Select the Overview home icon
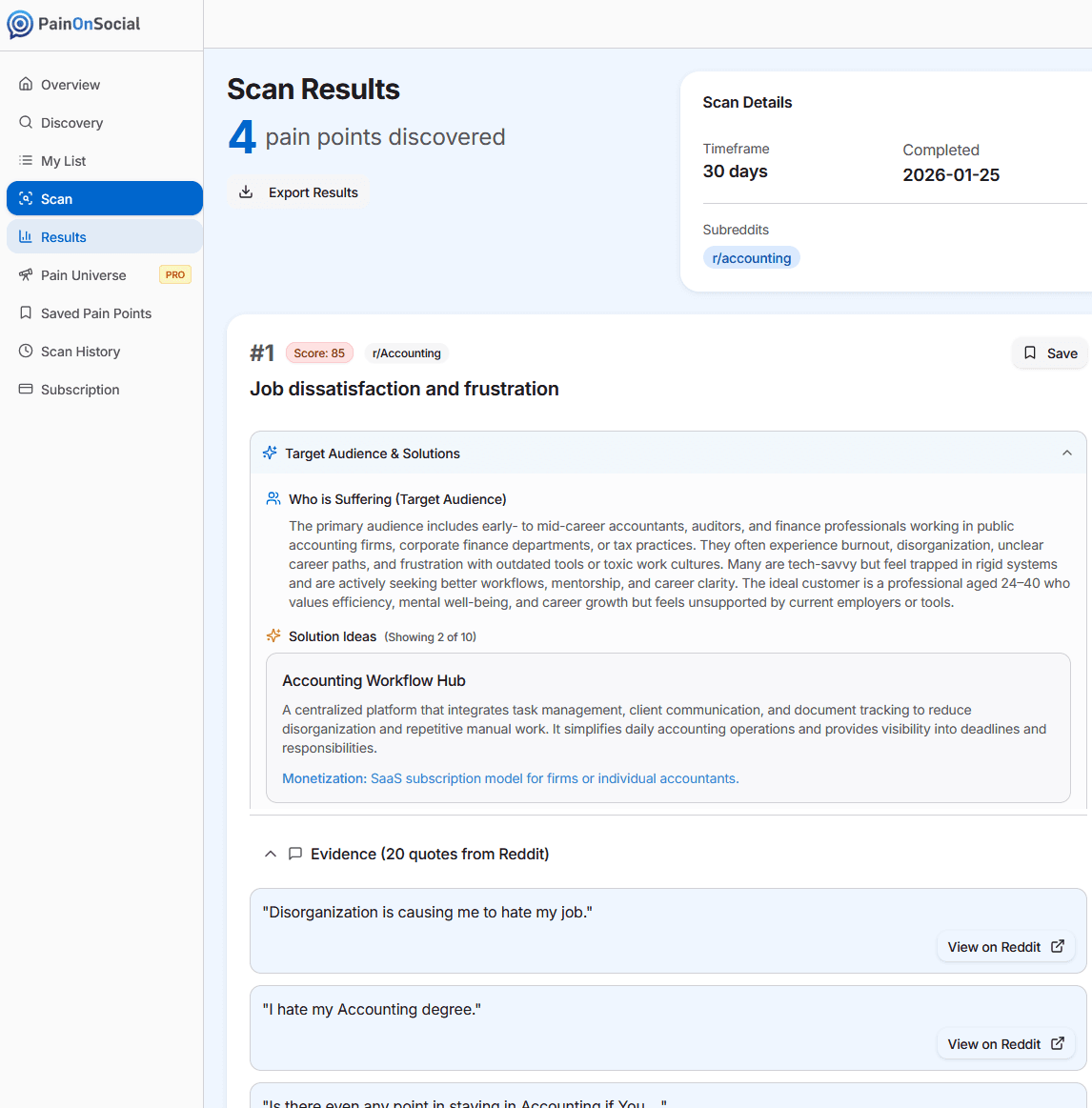This screenshot has height=1108, width=1092. pyautogui.click(x=25, y=84)
